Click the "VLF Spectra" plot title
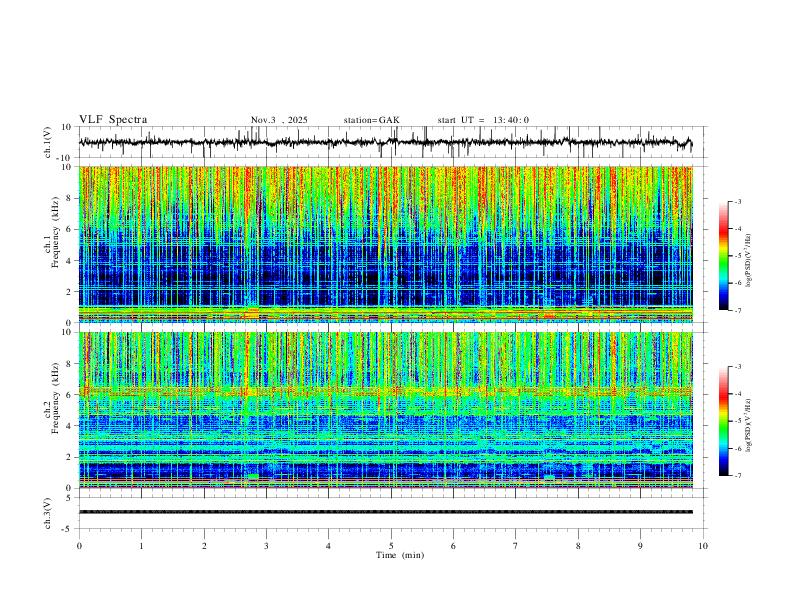Screen dimensions: 792x612 [x=113, y=120]
